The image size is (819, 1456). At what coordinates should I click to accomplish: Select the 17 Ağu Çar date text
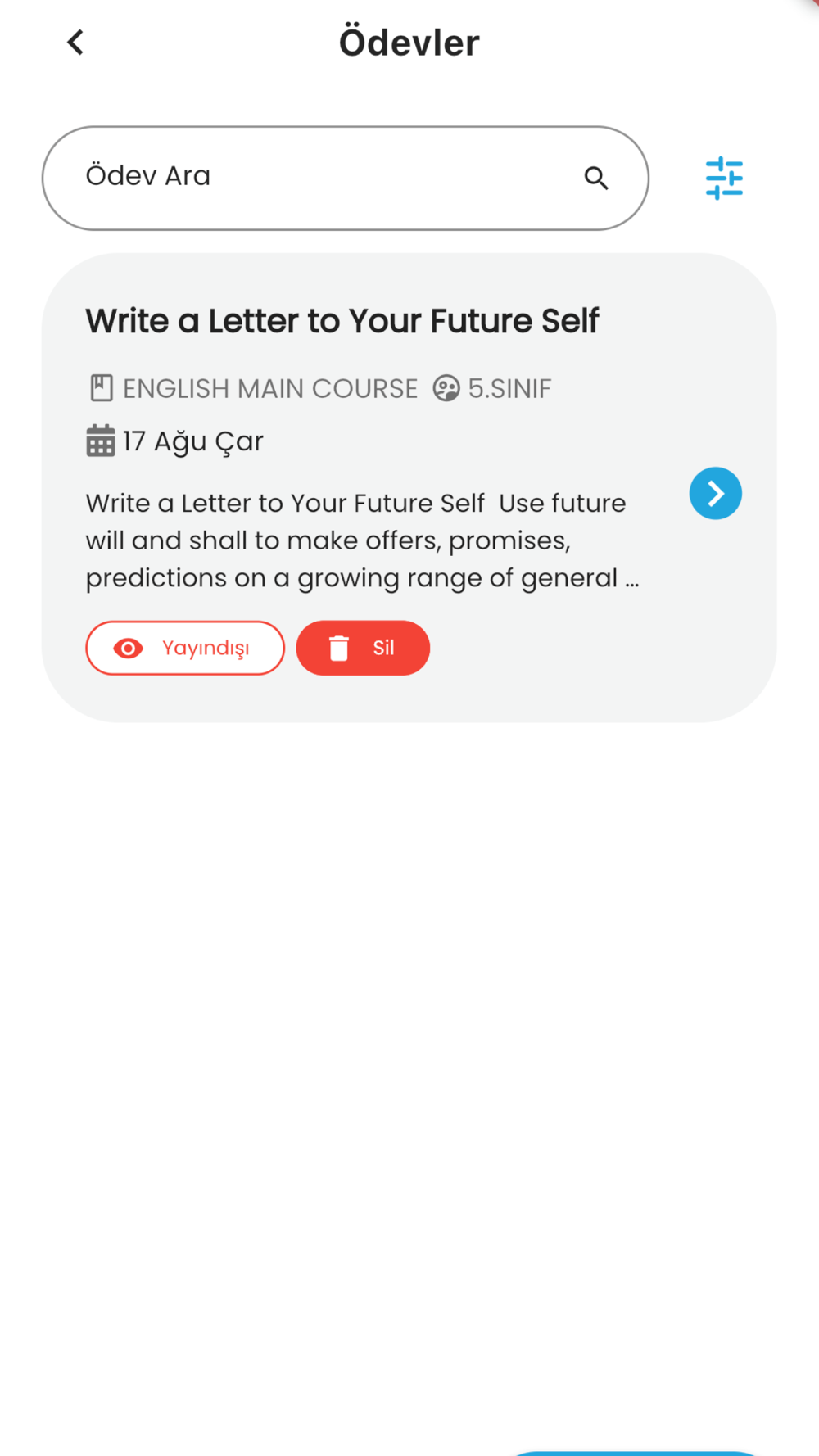[193, 441]
